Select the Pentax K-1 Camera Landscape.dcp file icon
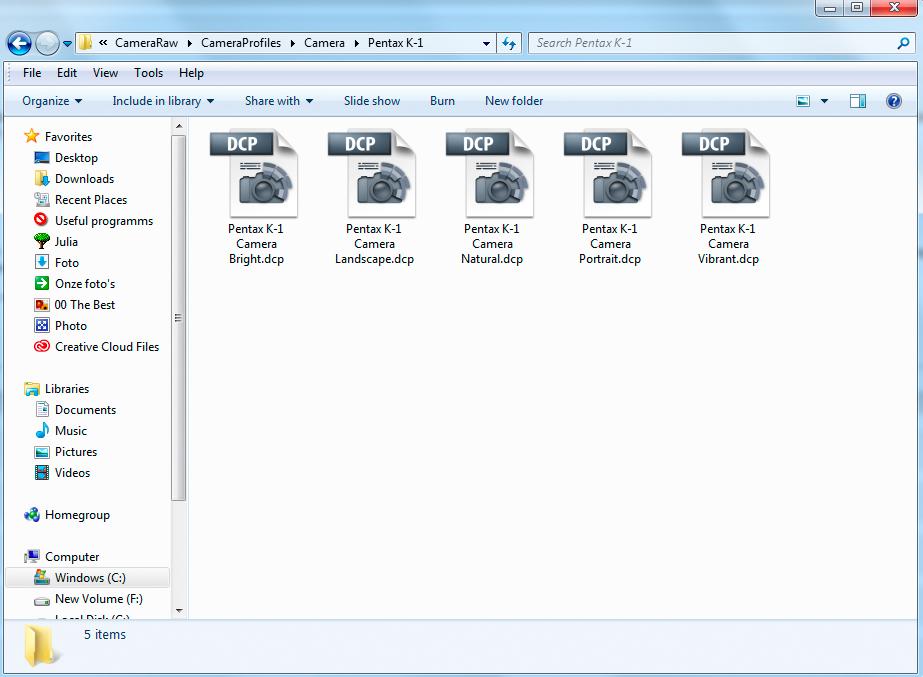 point(372,173)
